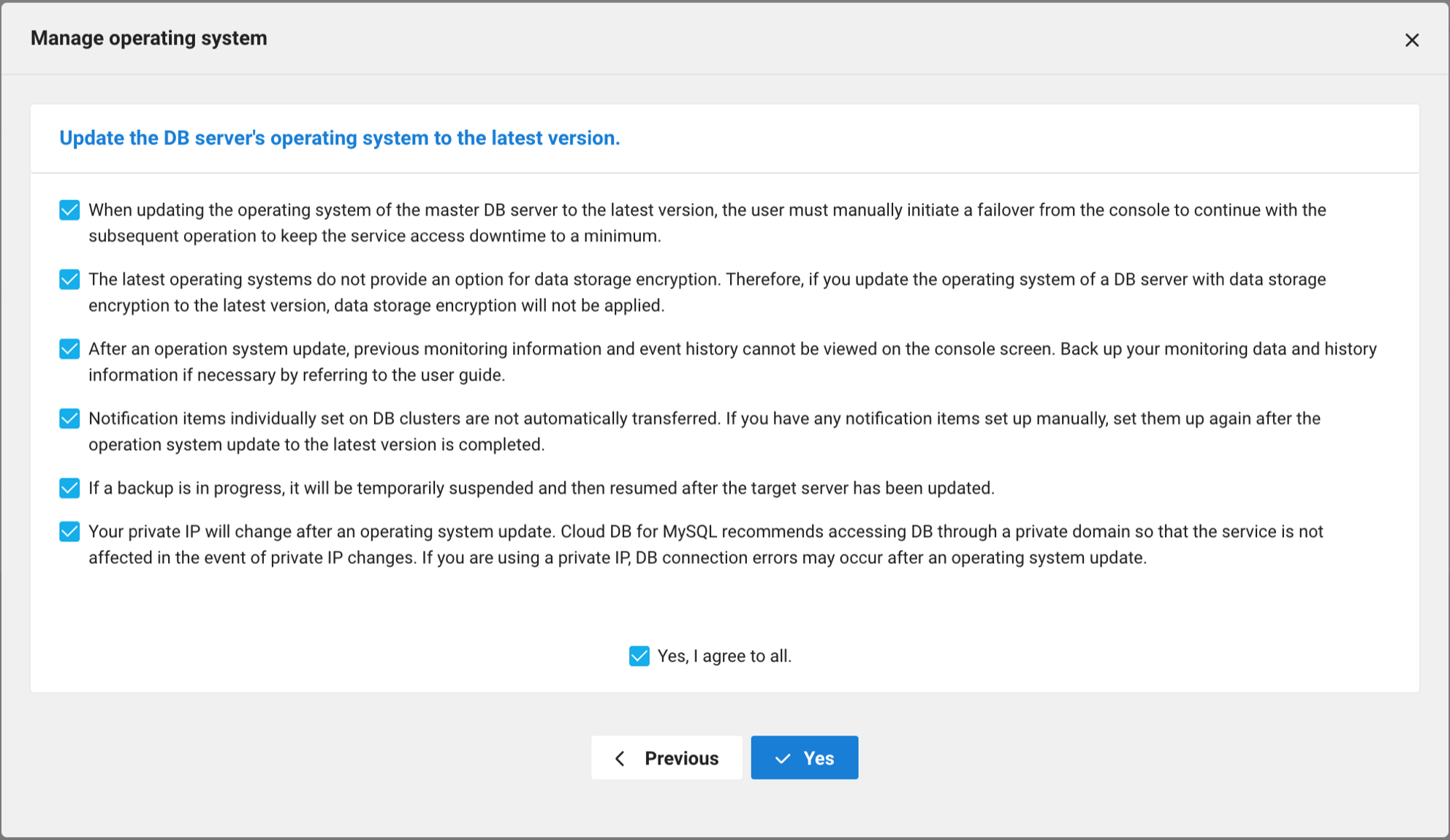Close the Manage operating system dialog
1450x840 pixels.
click(1411, 40)
